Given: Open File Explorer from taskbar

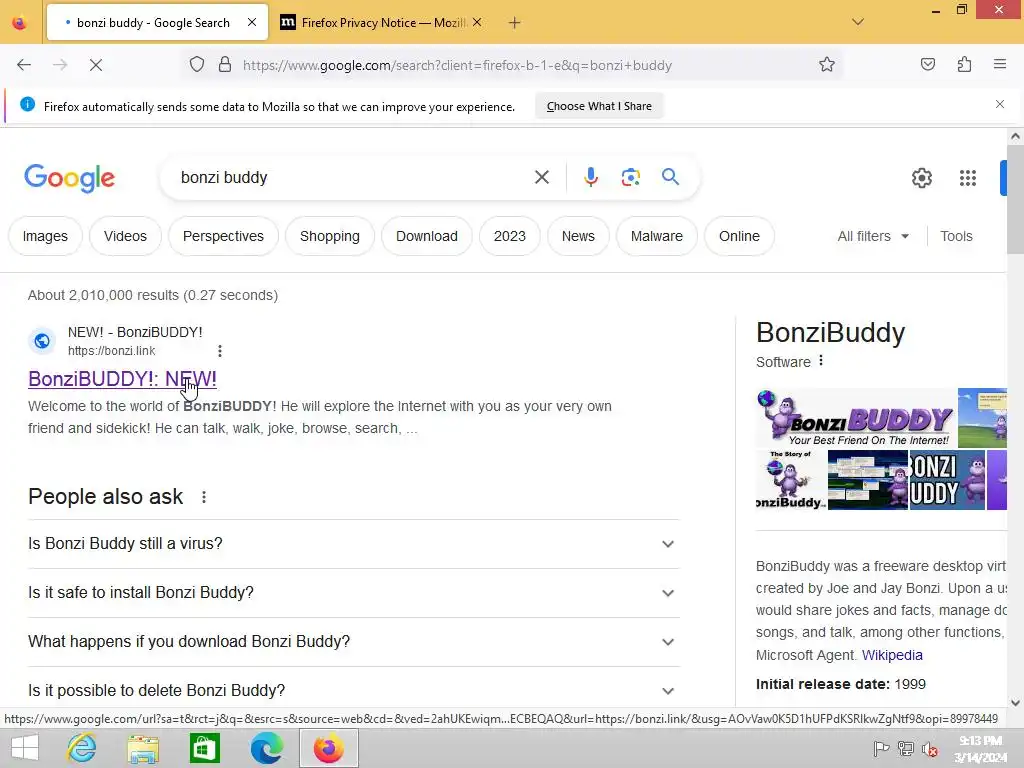Looking at the screenshot, I should (143, 748).
